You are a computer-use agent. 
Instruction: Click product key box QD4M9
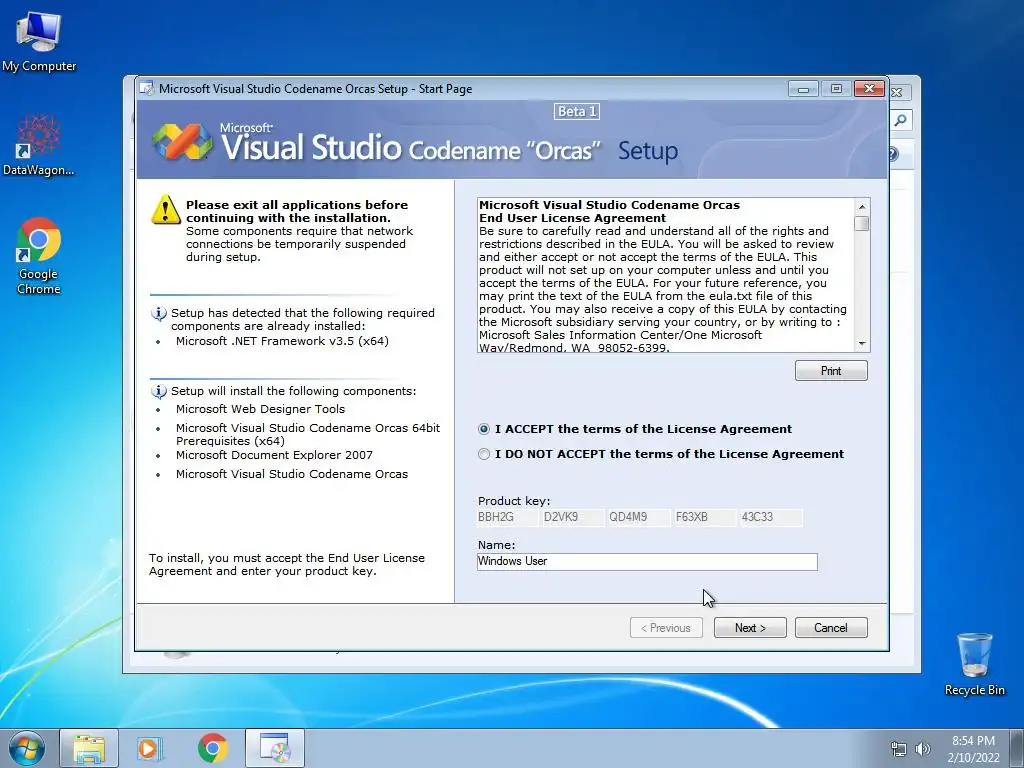639,517
